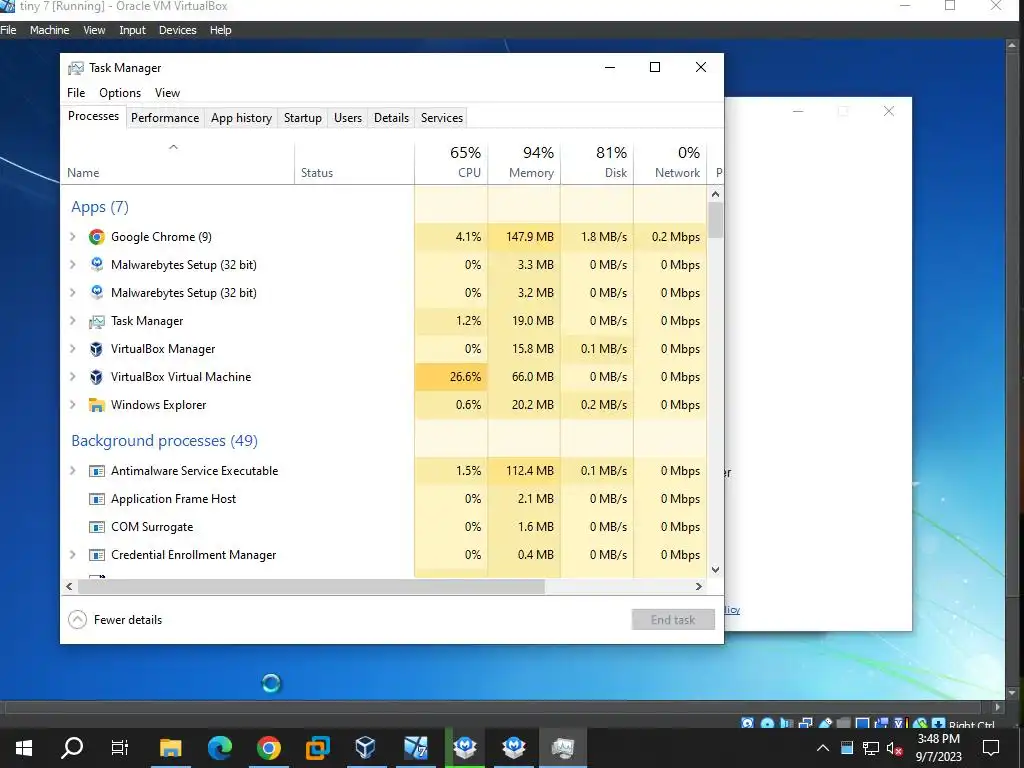Open VirtualBox's Machine menu
The width and height of the screenshot is (1024, 768).
click(x=50, y=30)
